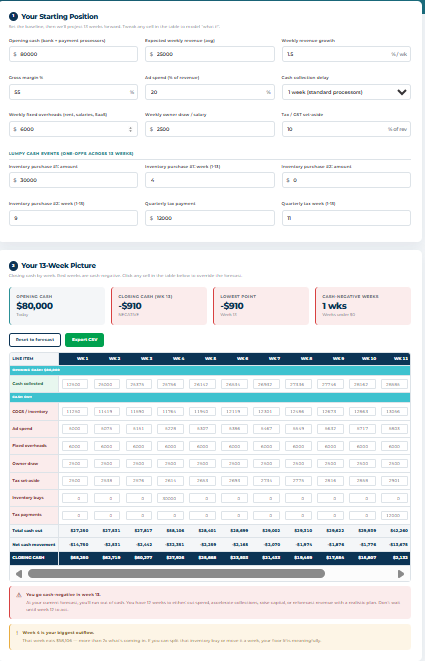Click the Gross margin % field

(73, 92)
